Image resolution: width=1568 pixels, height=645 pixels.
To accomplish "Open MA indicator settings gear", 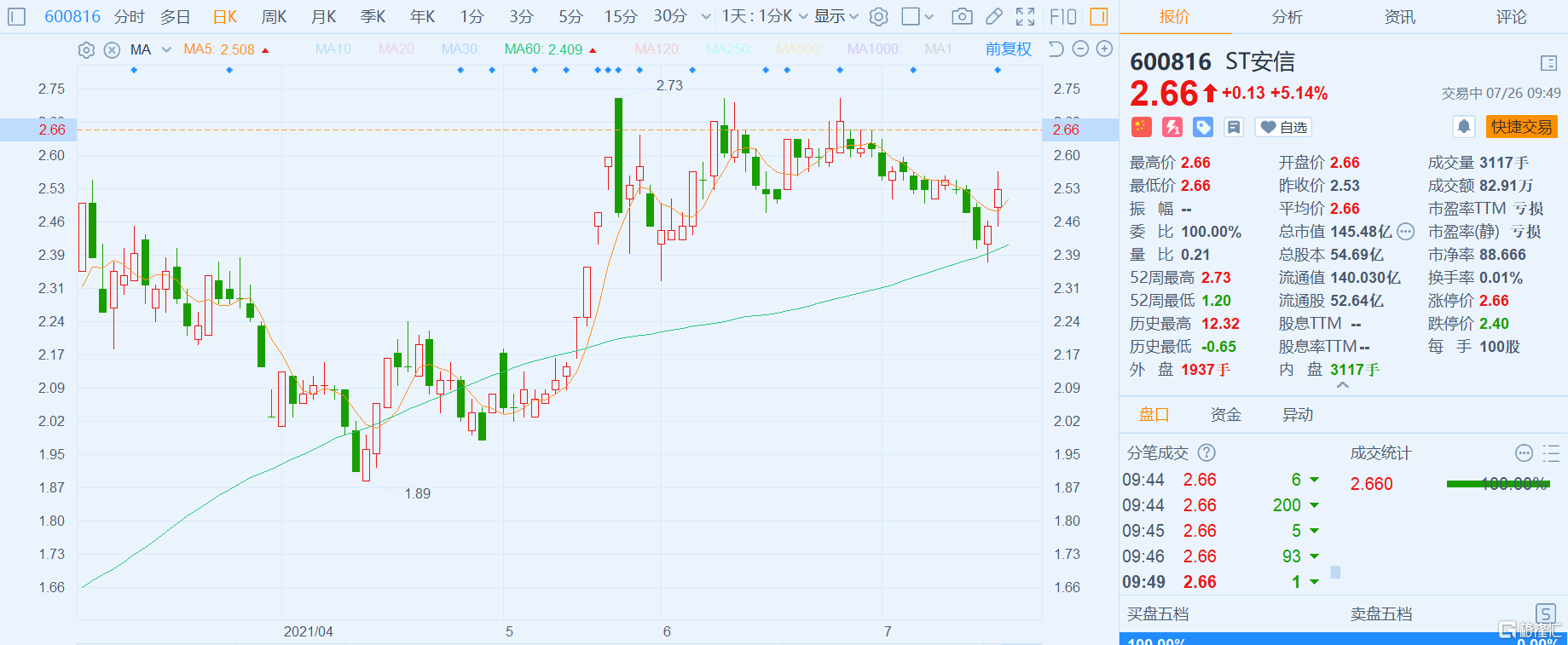I will (x=86, y=49).
